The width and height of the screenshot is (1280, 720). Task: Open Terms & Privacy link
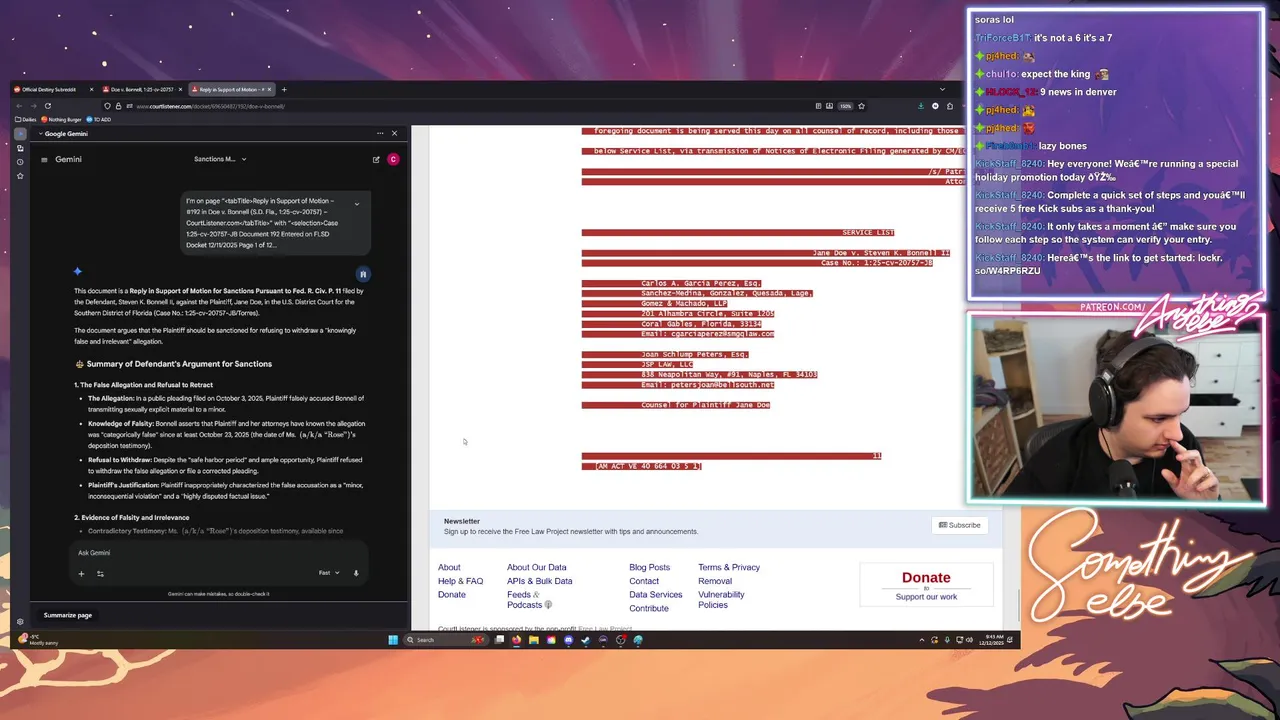pyautogui.click(x=729, y=567)
